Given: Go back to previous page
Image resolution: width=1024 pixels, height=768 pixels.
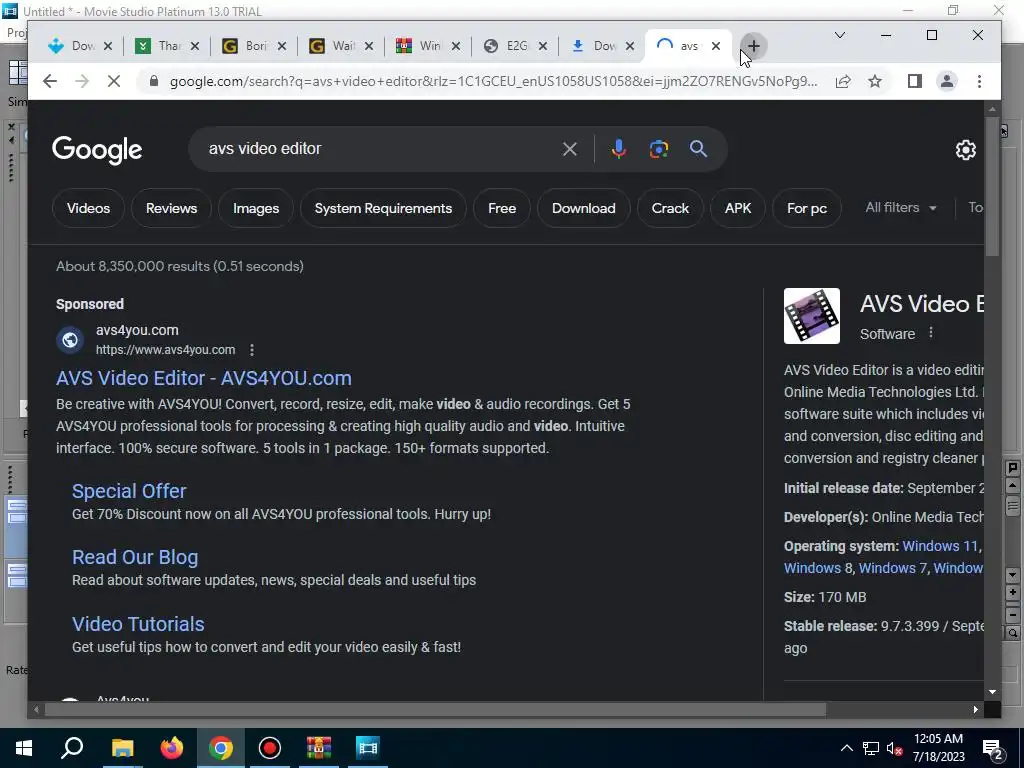Looking at the screenshot, I should coord(50,81).
